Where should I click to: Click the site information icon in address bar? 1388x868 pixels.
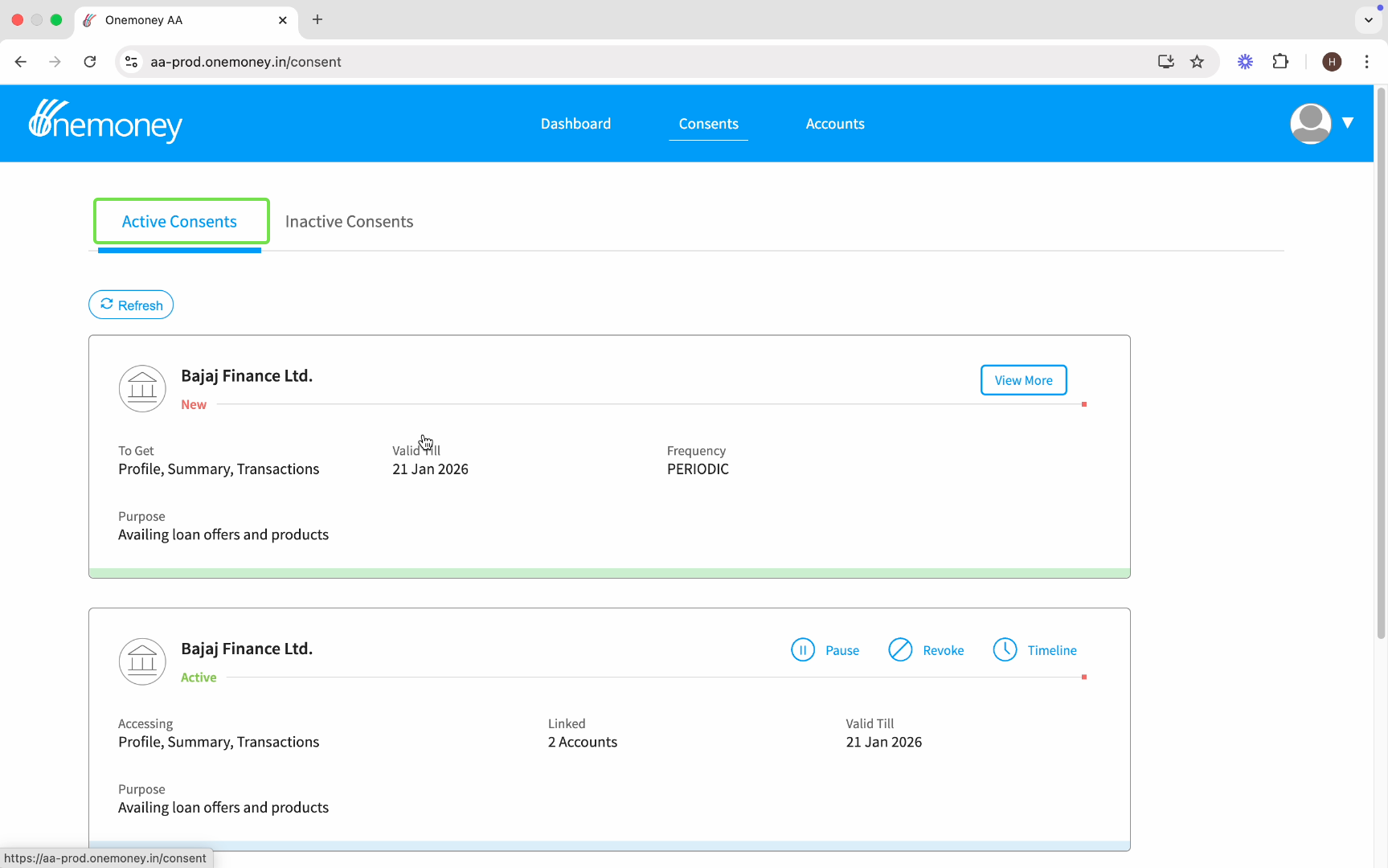[132, 62]
